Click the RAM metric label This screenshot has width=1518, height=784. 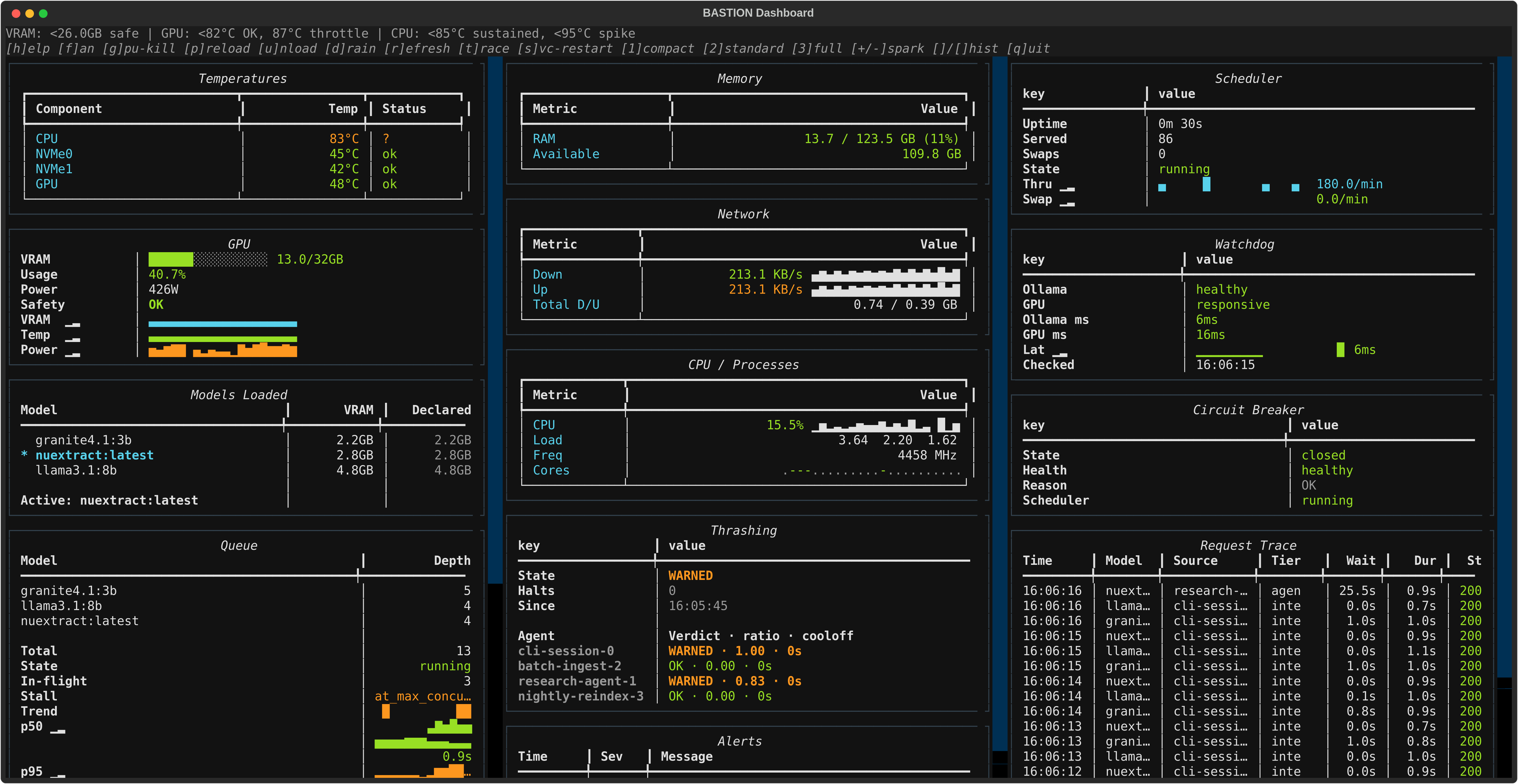pyautogui.click(x=544, y=139)
